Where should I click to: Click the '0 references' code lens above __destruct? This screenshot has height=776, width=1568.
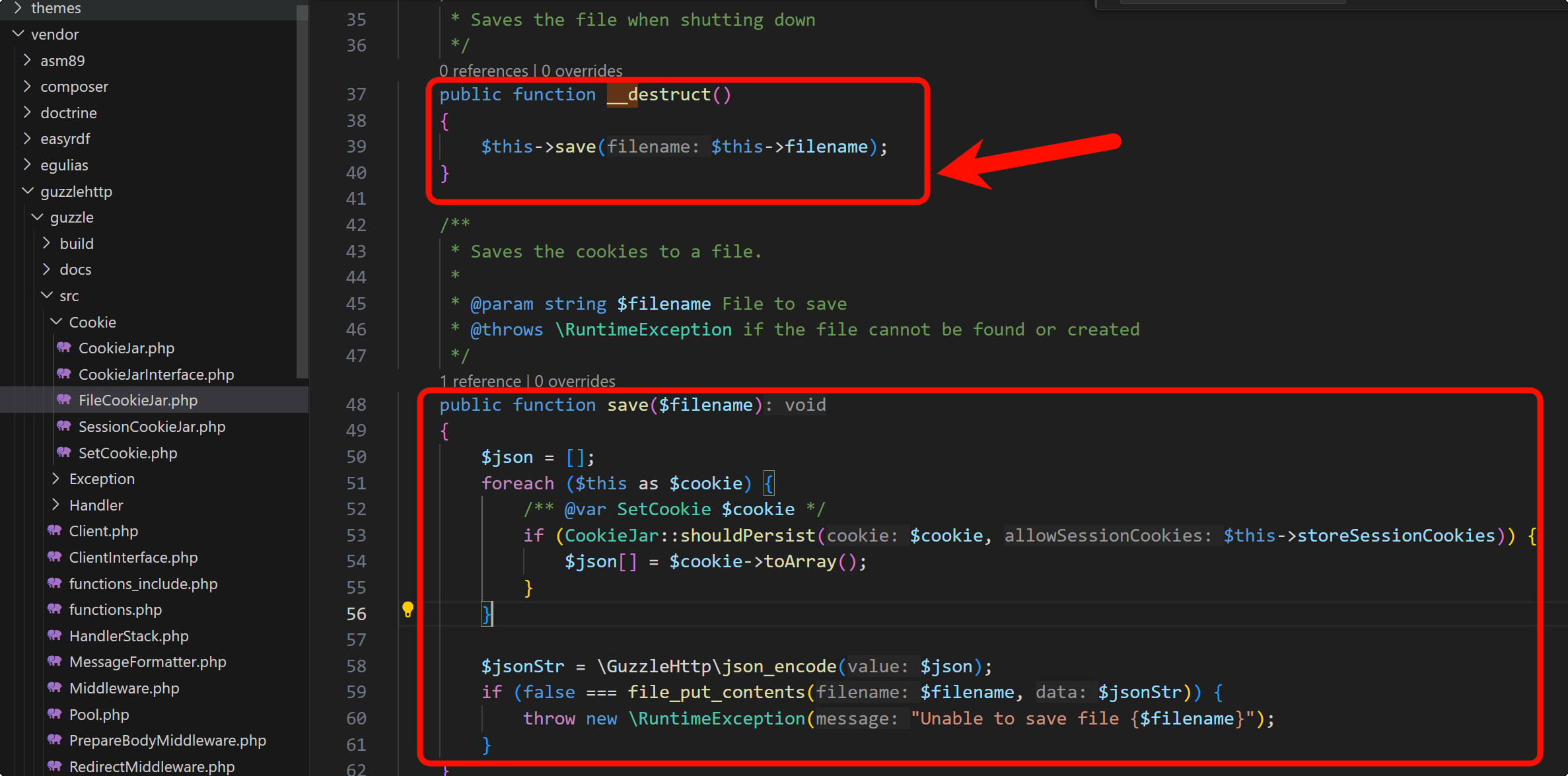483,71
